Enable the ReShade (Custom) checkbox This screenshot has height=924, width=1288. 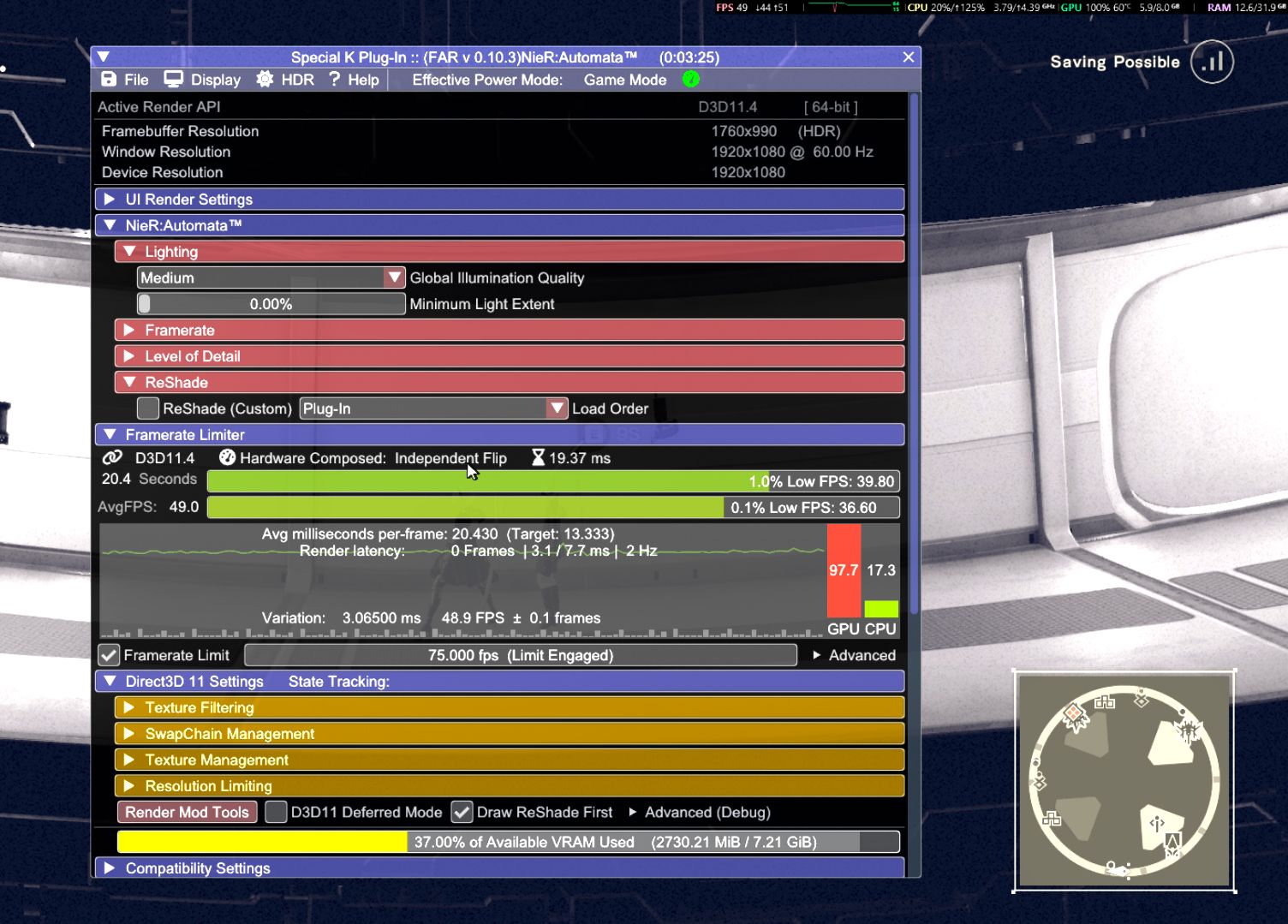148,408
